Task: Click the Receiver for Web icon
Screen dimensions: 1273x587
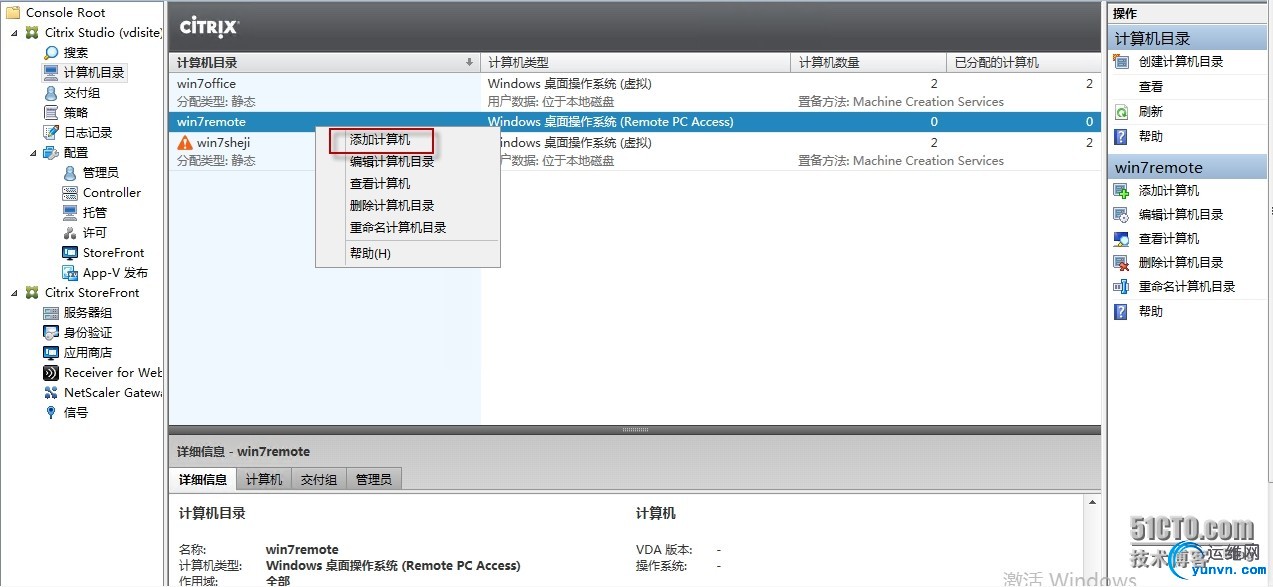Action: click(x=51, y=372)
